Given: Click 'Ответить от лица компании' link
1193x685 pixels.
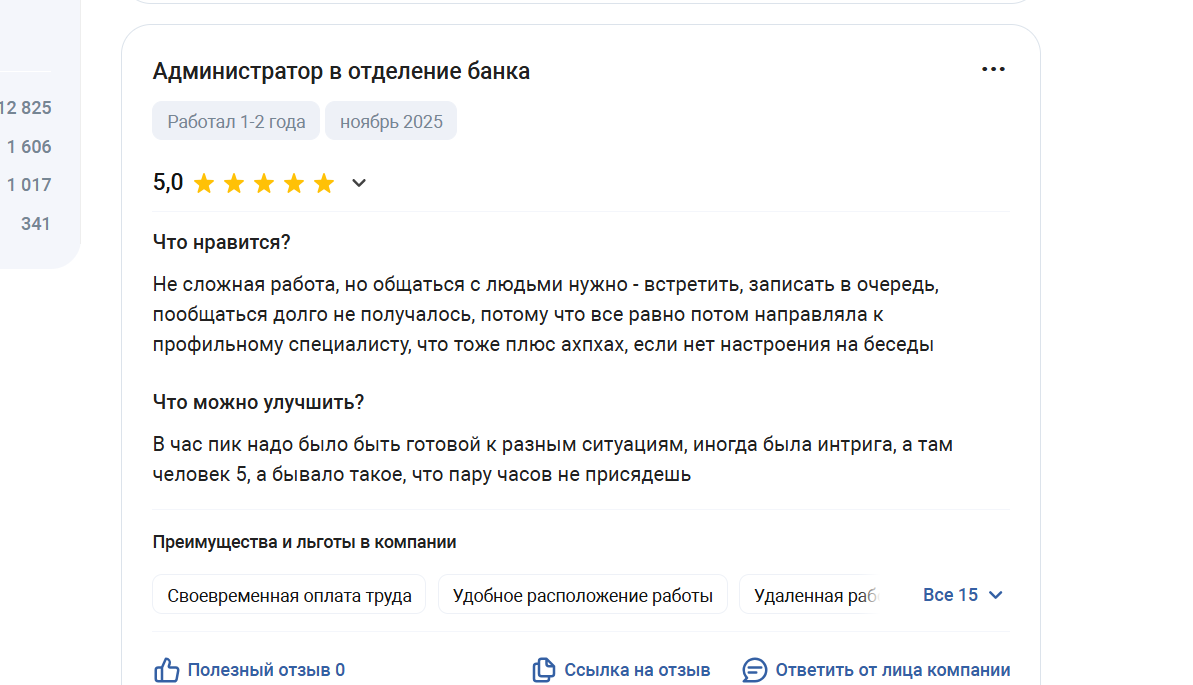Looking at the screenshot, I should [892, 670].
